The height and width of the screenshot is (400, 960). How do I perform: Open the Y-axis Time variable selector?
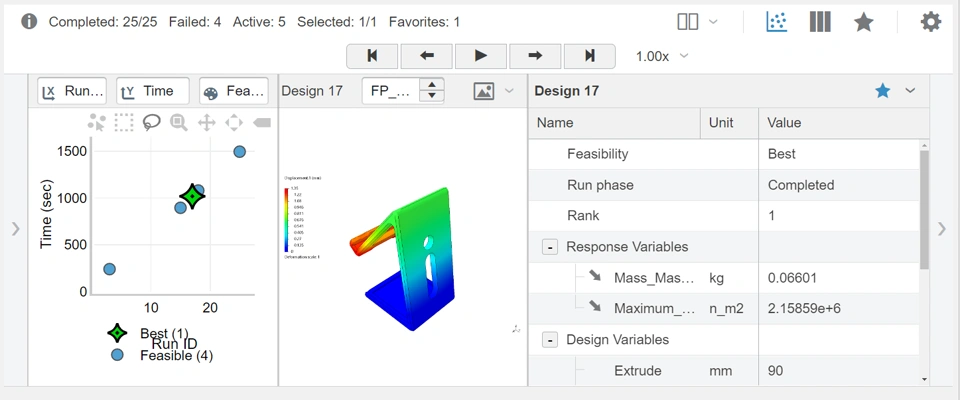point(152,91)
